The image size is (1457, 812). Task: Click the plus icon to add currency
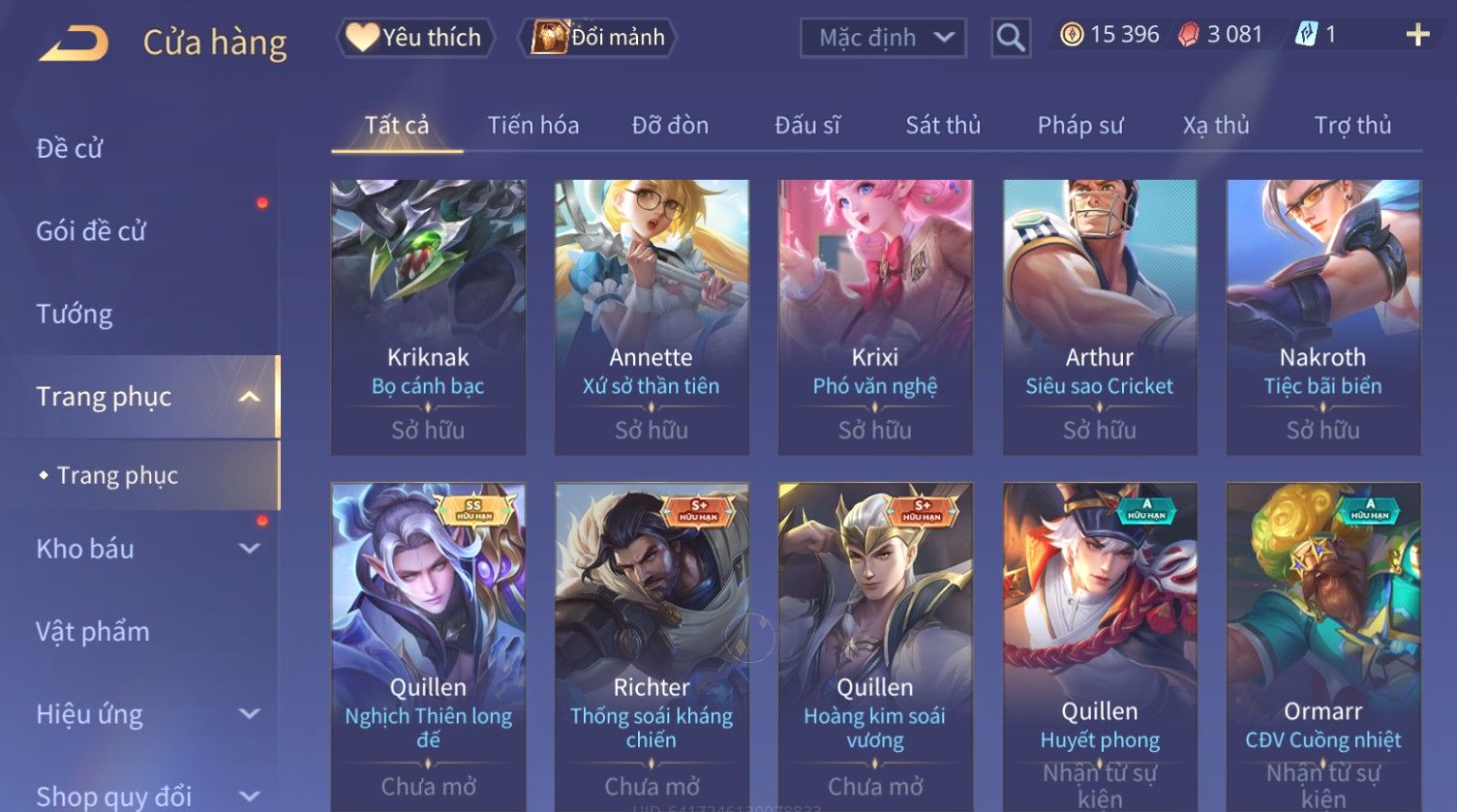point(1417,36)
